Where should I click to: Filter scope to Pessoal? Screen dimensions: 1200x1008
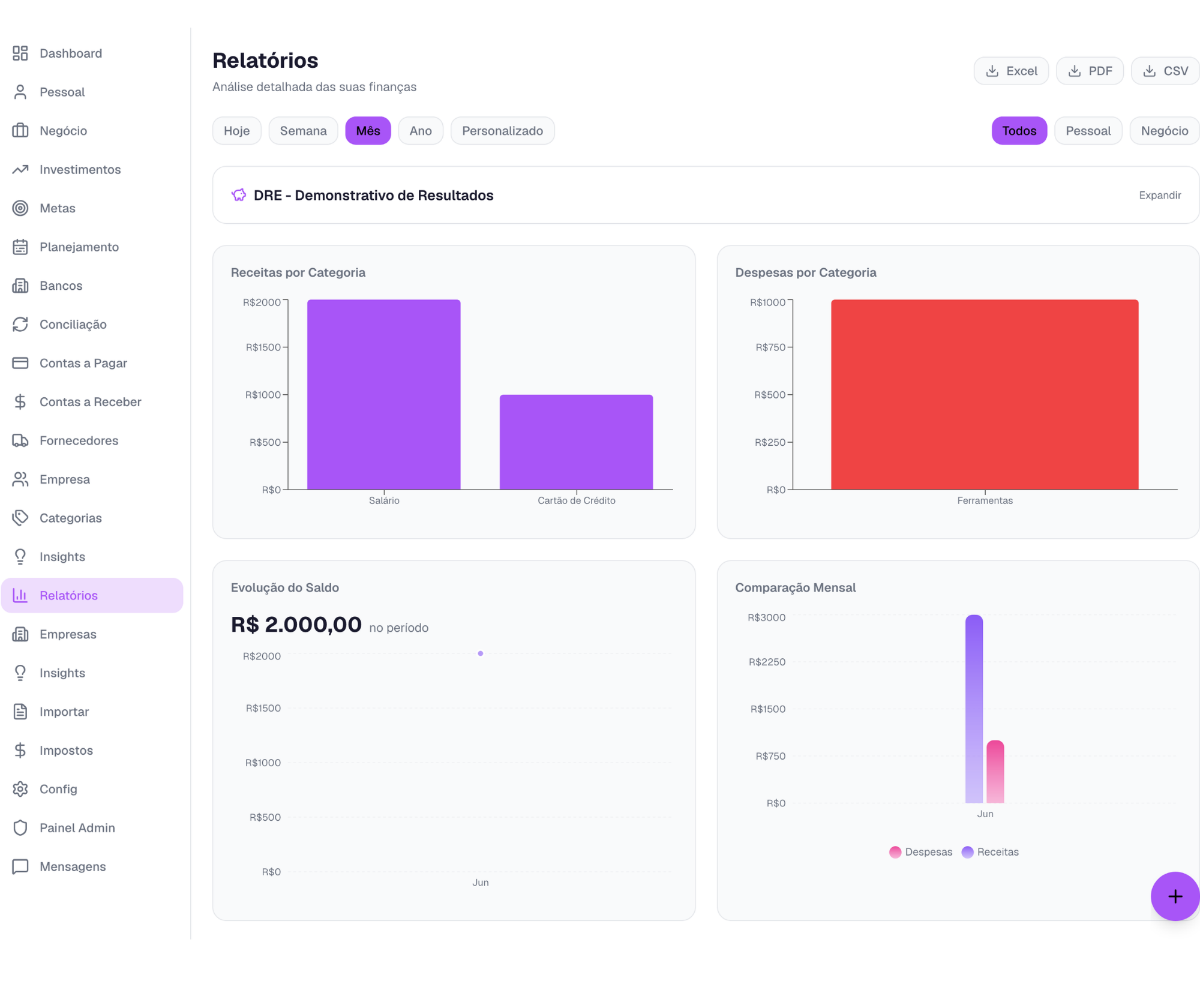1088,131
